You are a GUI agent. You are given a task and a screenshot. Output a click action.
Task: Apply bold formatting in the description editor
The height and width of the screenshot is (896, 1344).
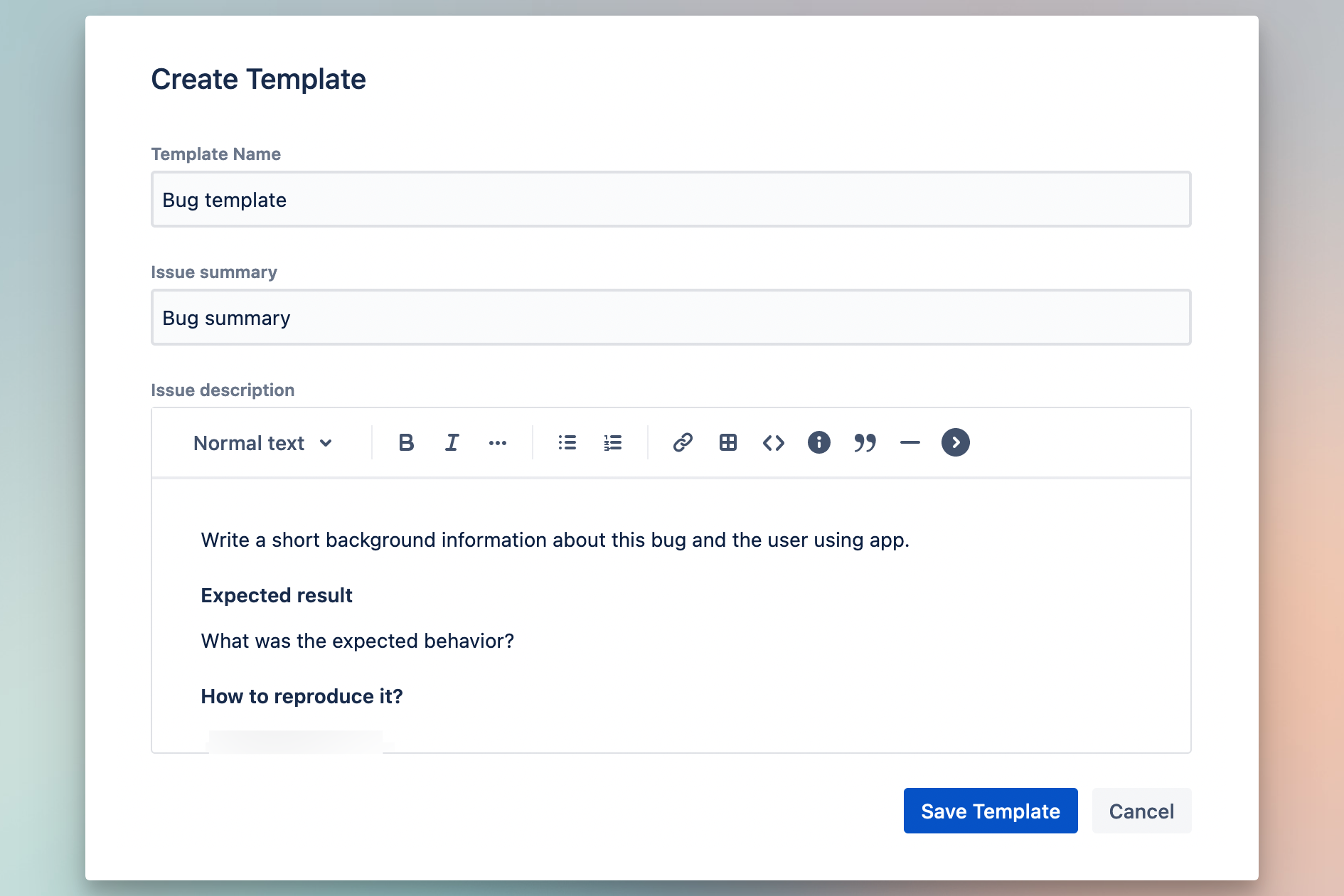(x=405, y=442)
